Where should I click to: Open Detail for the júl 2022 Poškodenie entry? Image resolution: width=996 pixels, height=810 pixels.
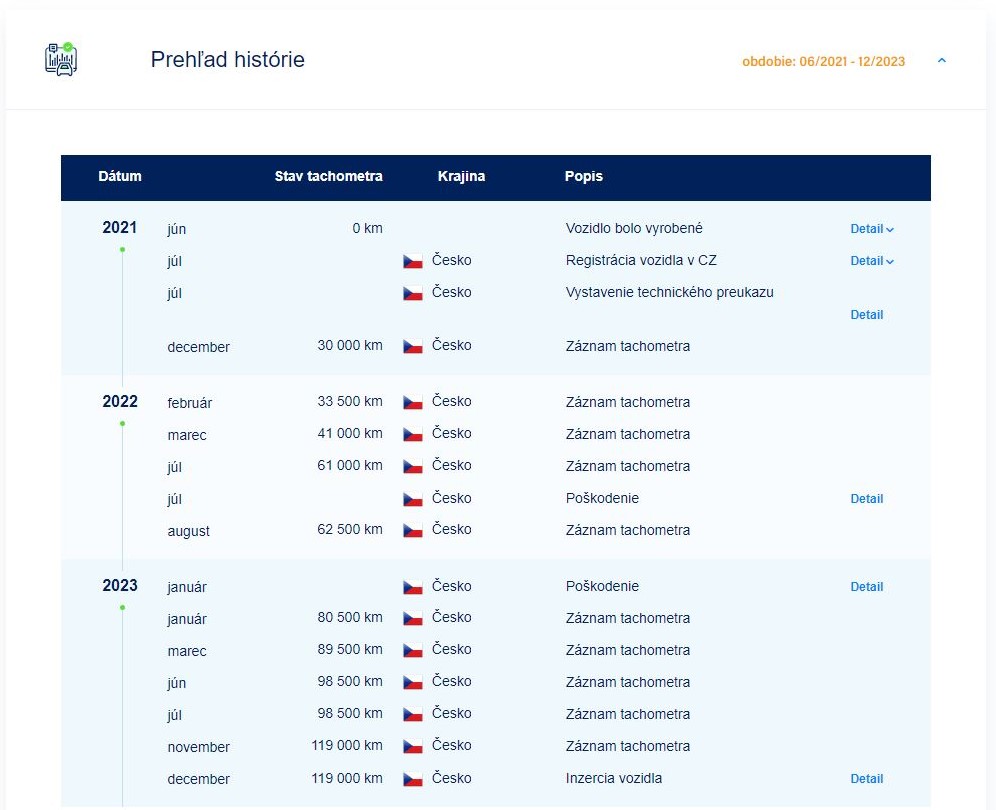coord(867,499)
